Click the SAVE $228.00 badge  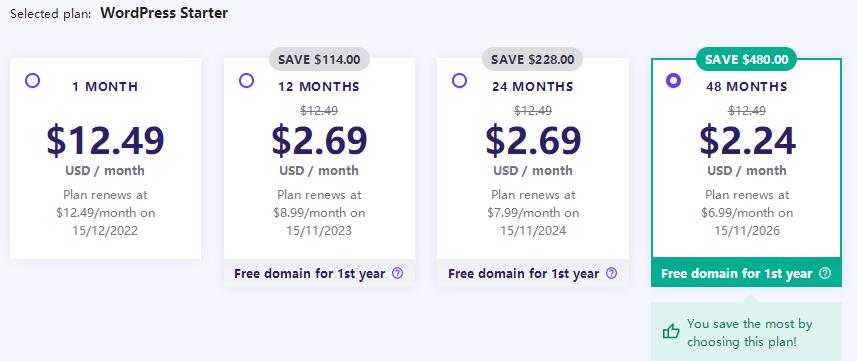tap(532, 60)
